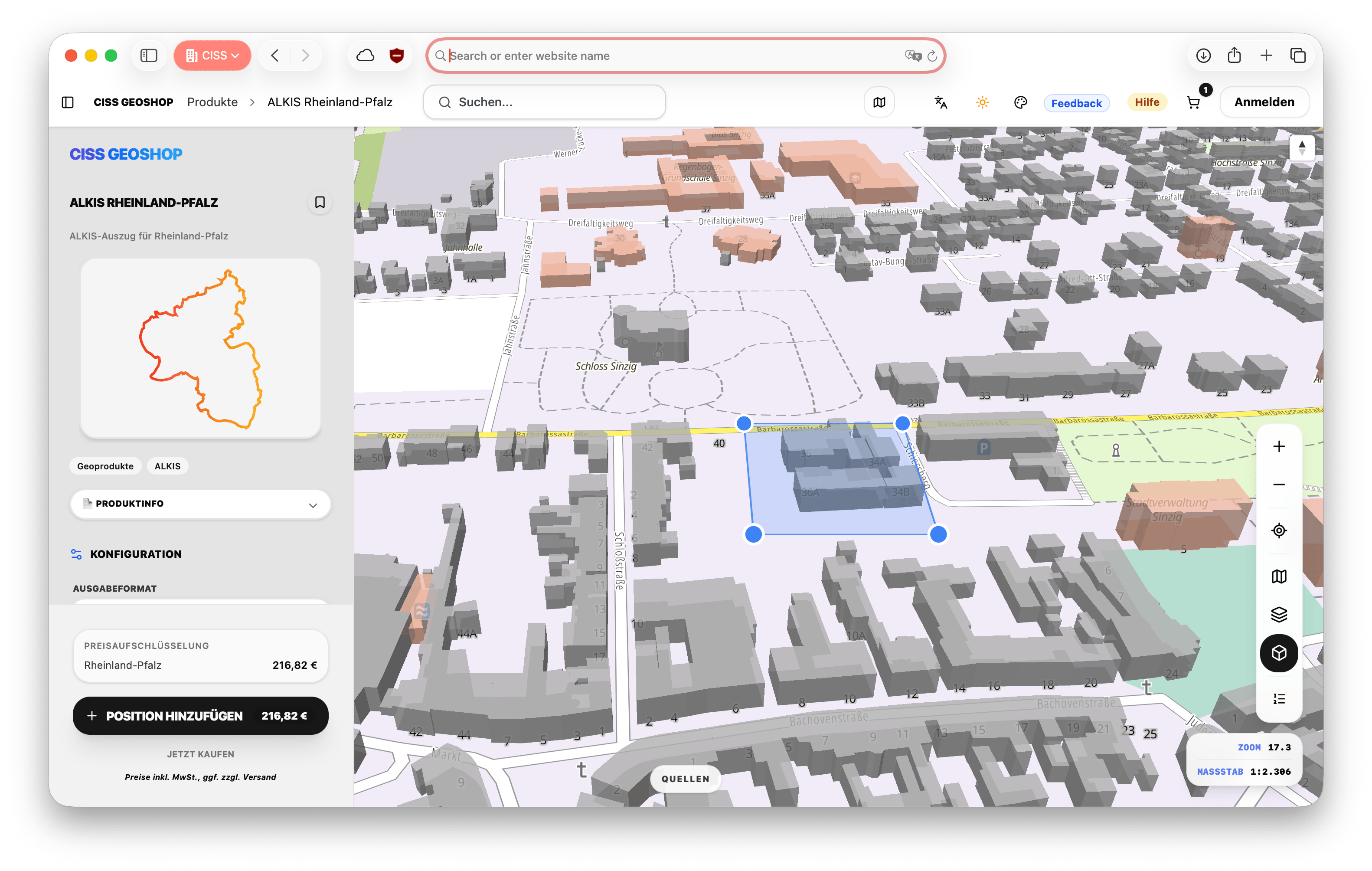Open the shopping cart with one item
1372x871 pixels.
coord(1194,102)
